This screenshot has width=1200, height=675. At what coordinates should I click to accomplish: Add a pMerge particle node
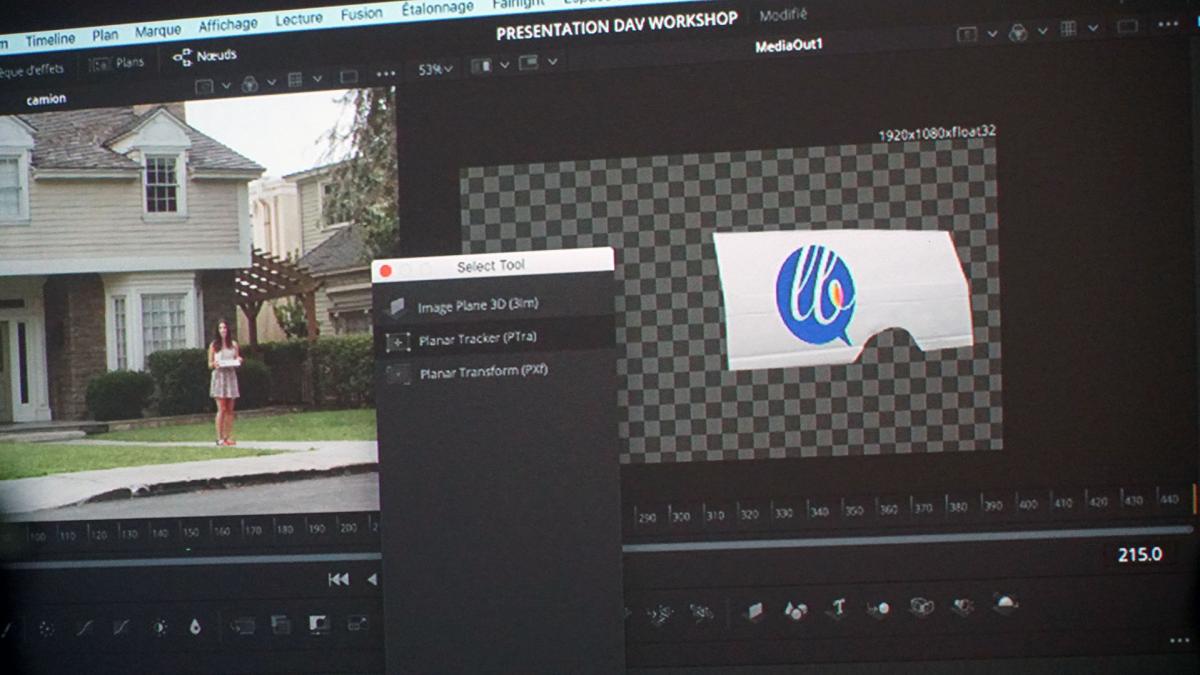[659, 615]
